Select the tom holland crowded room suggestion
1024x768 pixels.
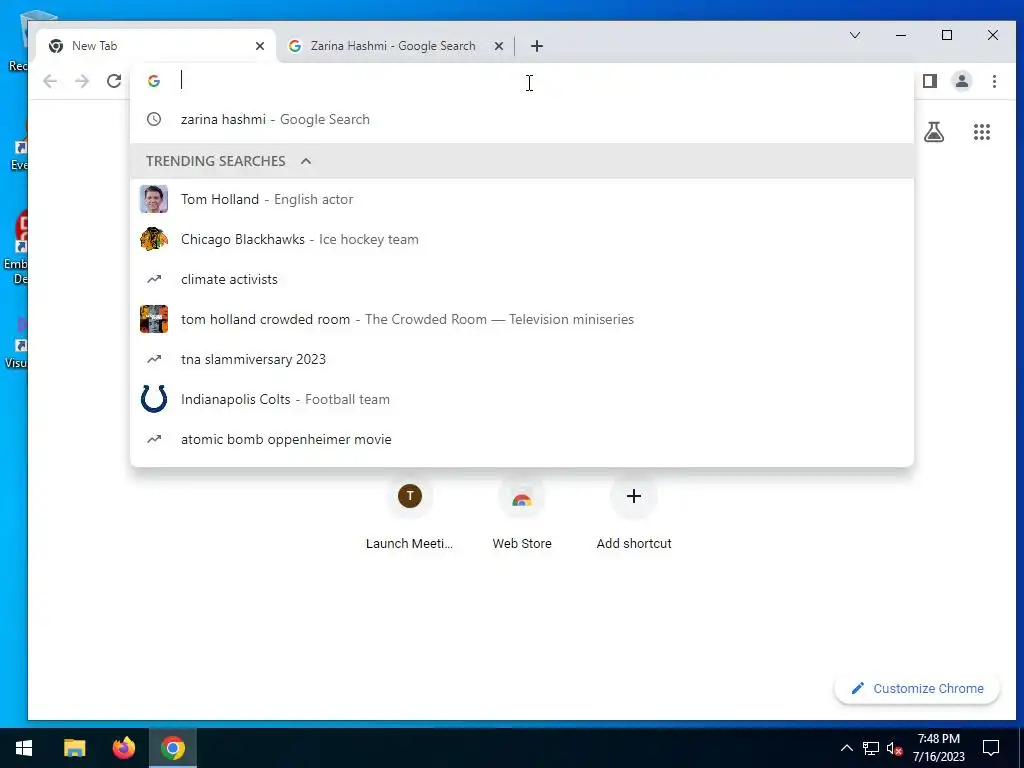click(x=522, y=319)
